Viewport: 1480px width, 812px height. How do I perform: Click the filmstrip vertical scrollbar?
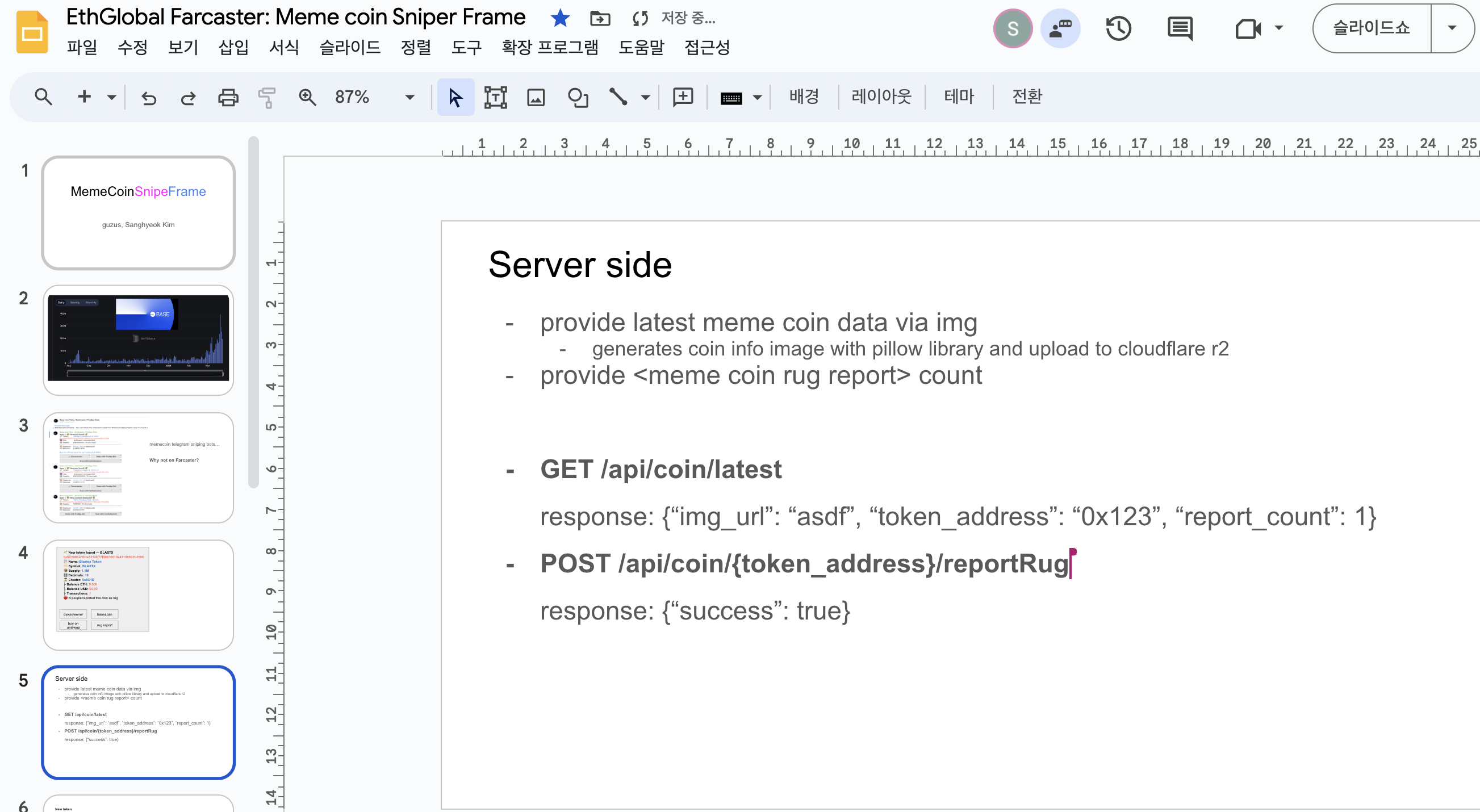[x=253, y=312]
